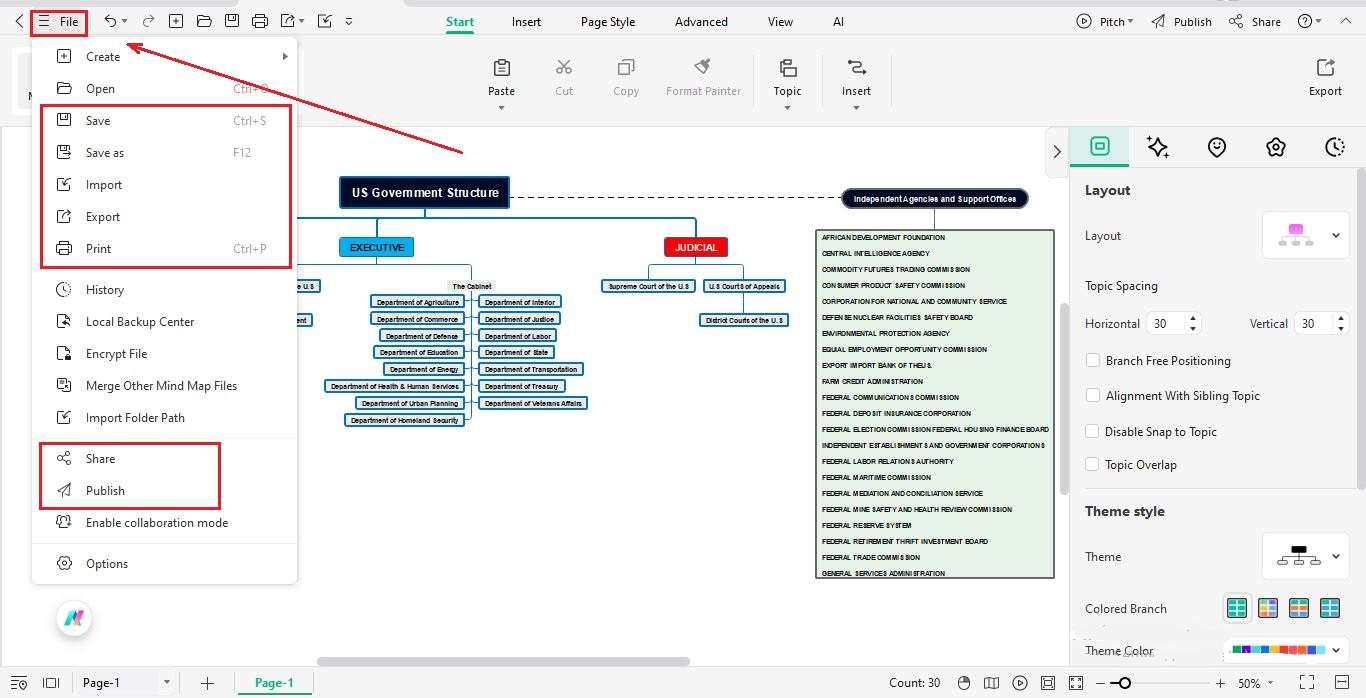Tick the Topic Overlap checkbox
The image size is (1366, 698).
click(1093, 464)
